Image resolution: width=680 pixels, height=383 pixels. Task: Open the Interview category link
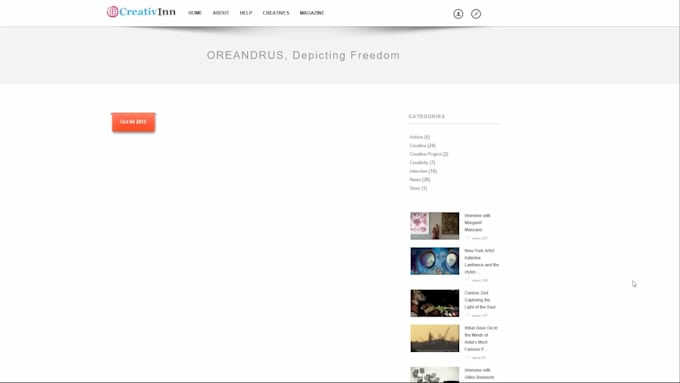423,171
